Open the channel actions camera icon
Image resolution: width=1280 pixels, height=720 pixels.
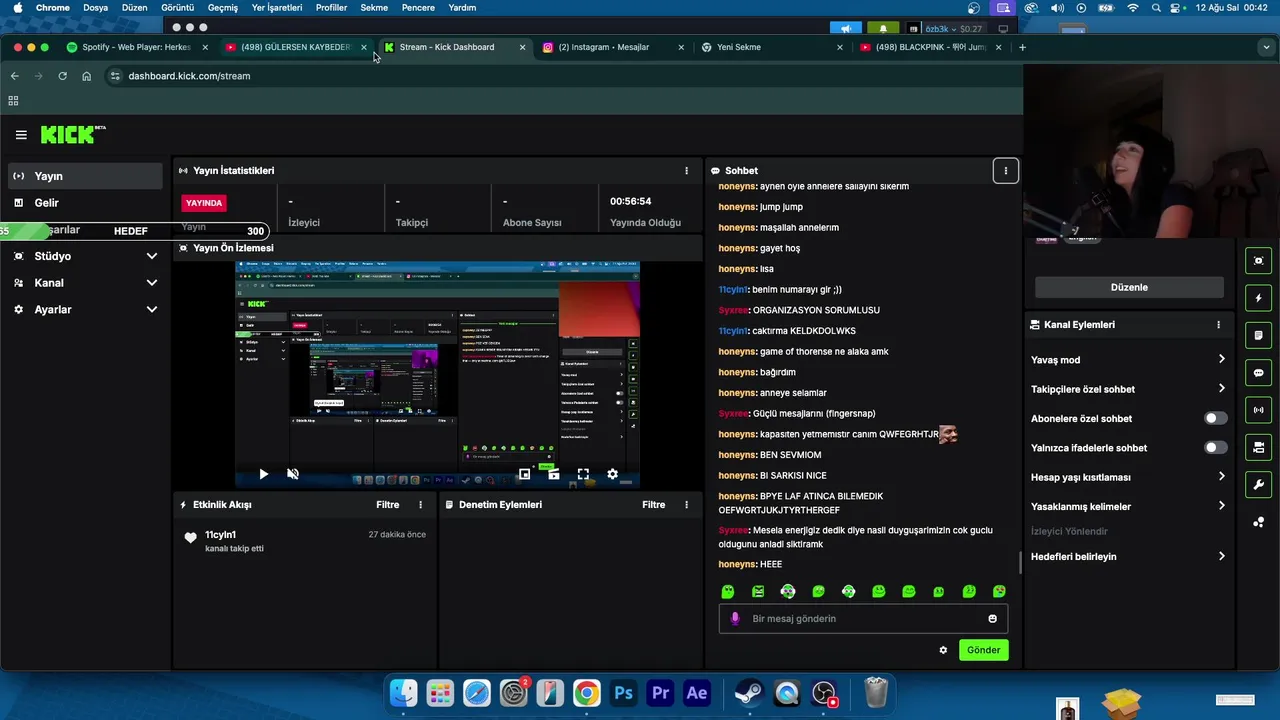(1258, 447)
